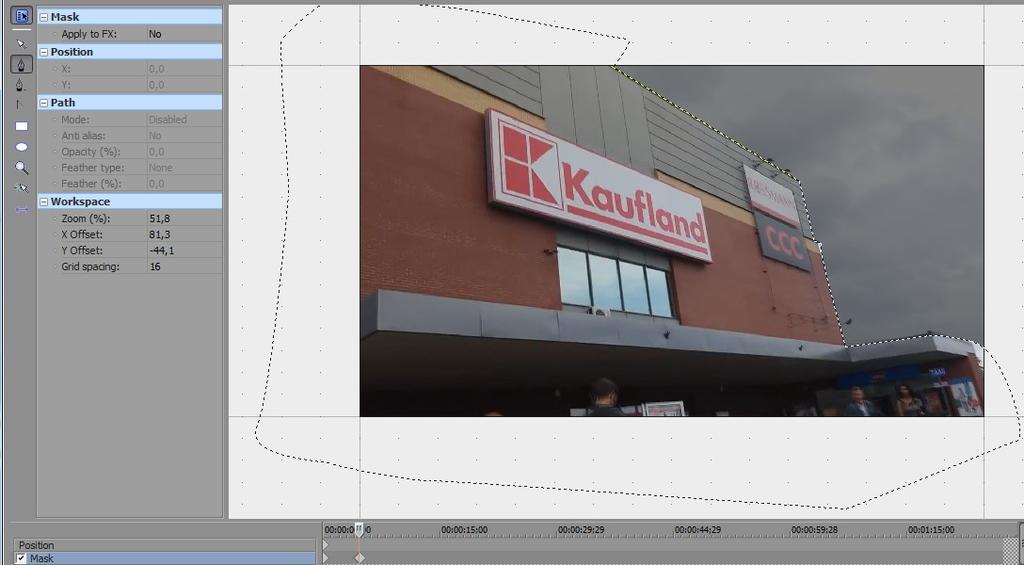The height and width of the screenshot is (565, 1024).
Task: Uncheck the Mask track checkbox
Action: pyautogui.click(x=22, y=558)
